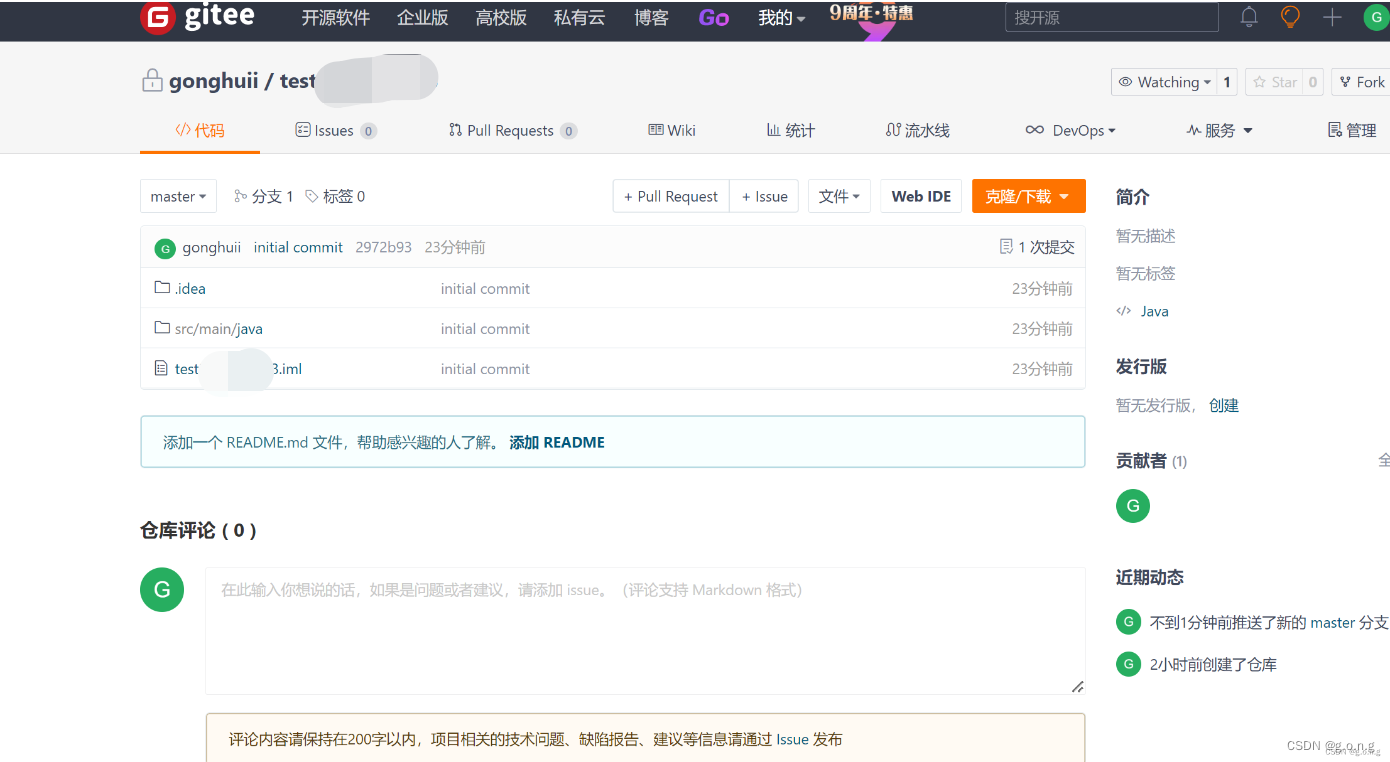The image size is (1390, 762).
Task: Create a new repository via the plus icon
Action: [x=1332, y=17]
